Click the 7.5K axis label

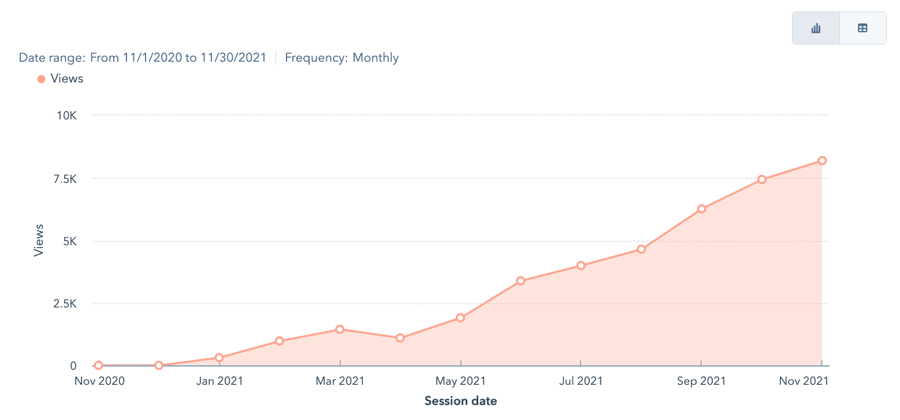click(64, 179)
